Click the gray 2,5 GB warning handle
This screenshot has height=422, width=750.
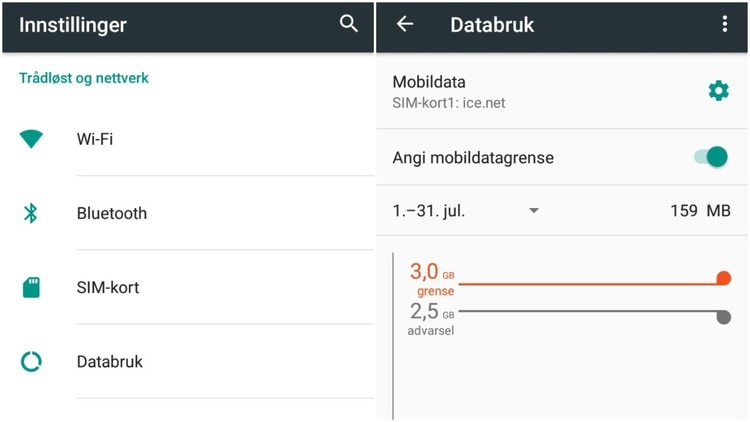[724, 317]
